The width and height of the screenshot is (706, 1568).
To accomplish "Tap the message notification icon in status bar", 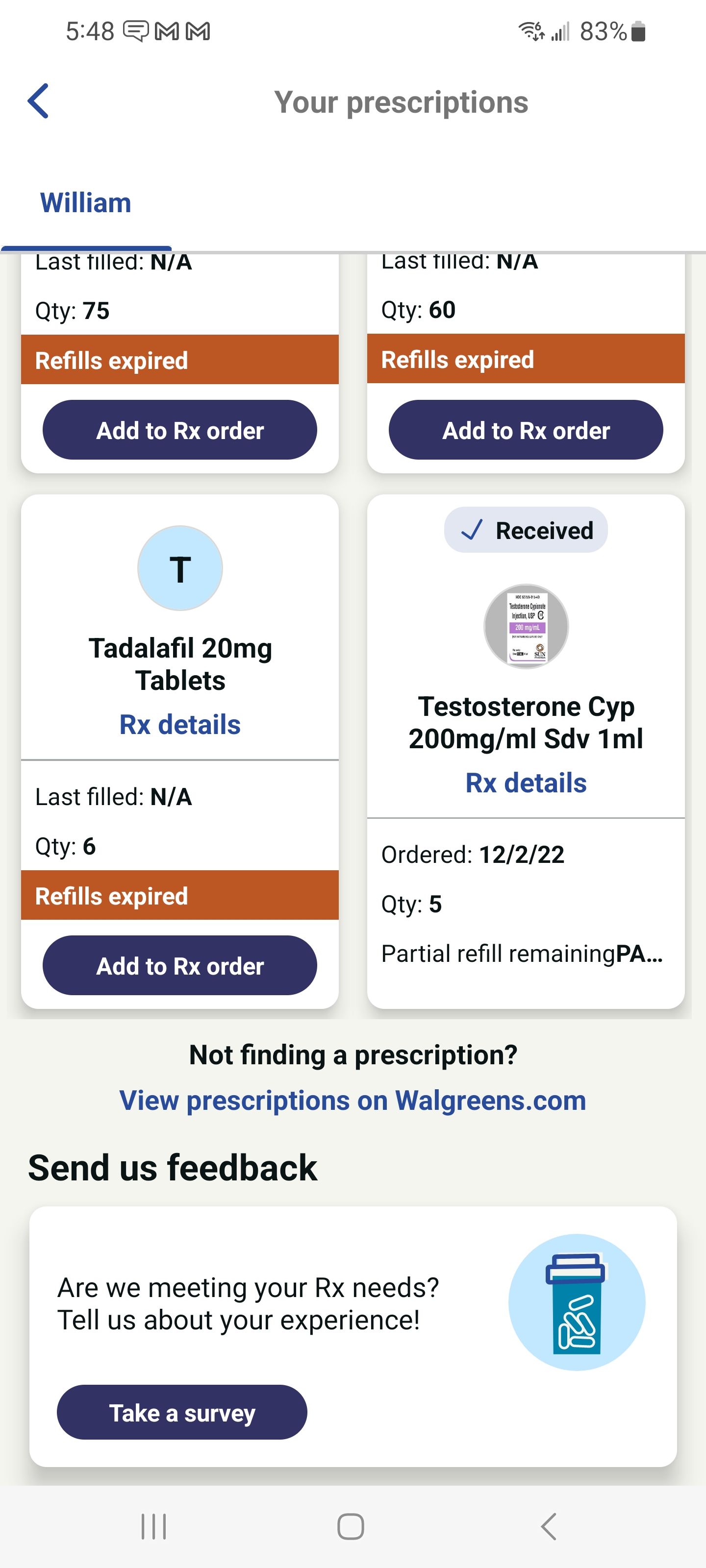I will point(135,31).
